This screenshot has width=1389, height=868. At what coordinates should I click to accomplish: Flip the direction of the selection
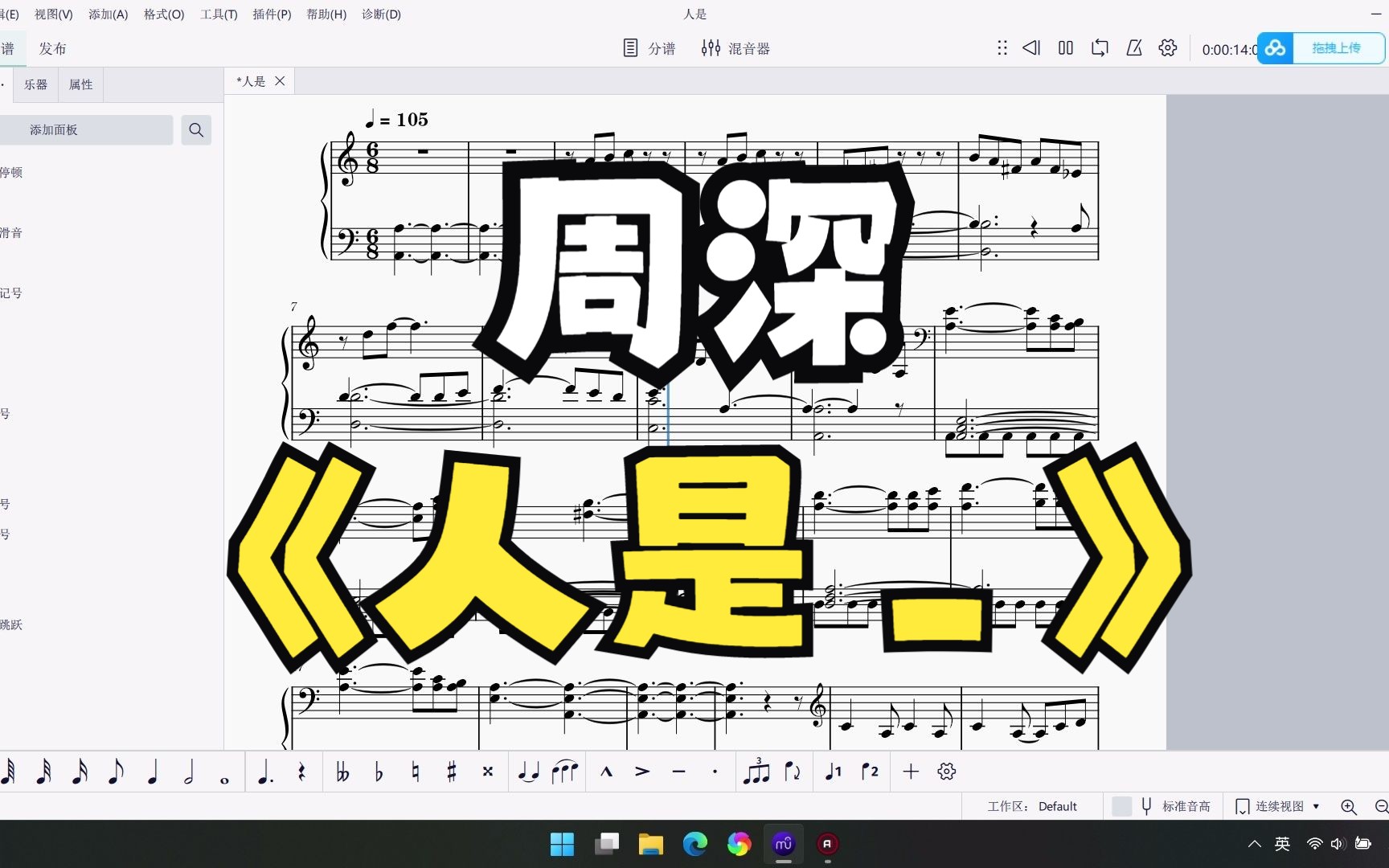[793, 772]
